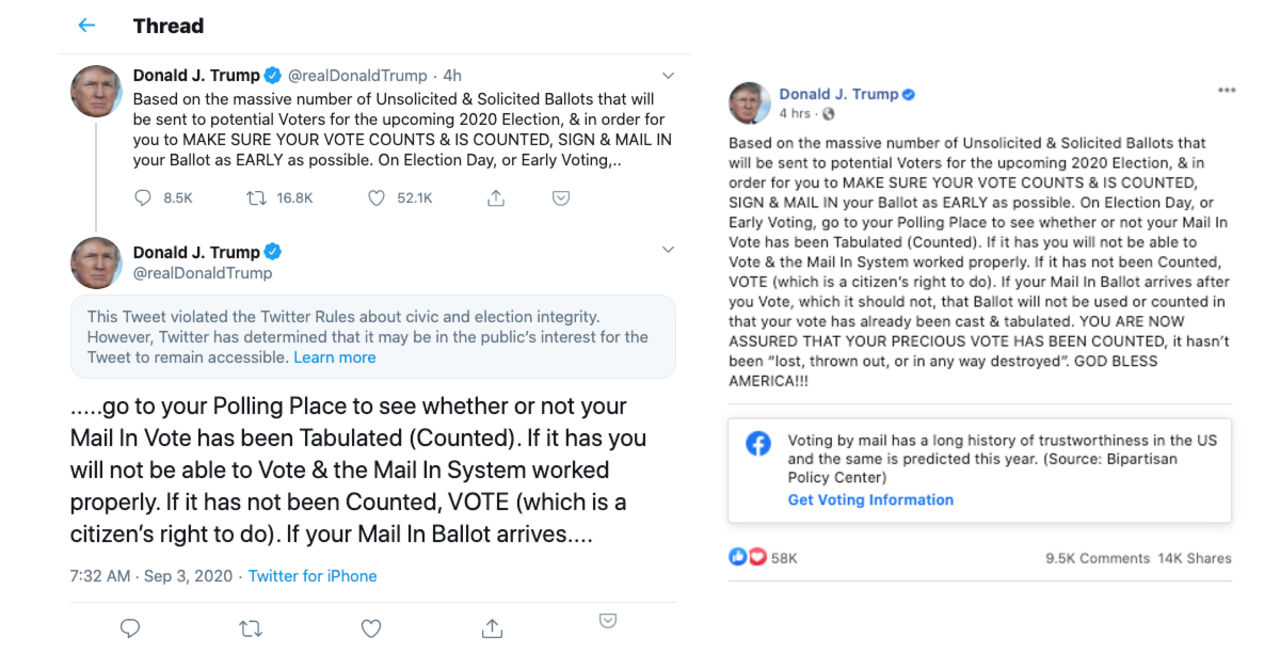
Task: Select the Facebook logo in the voting info card
Action: (x=758, y=444)
